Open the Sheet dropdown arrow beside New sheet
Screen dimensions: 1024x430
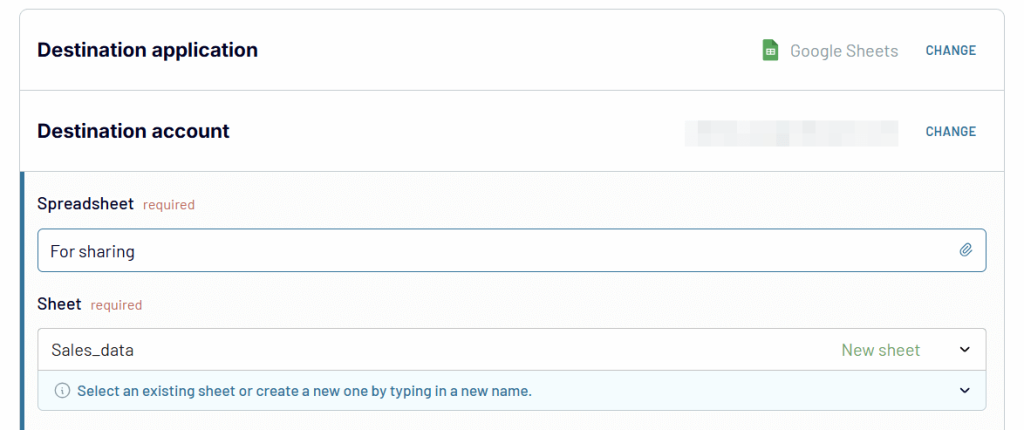coord(965,350)
